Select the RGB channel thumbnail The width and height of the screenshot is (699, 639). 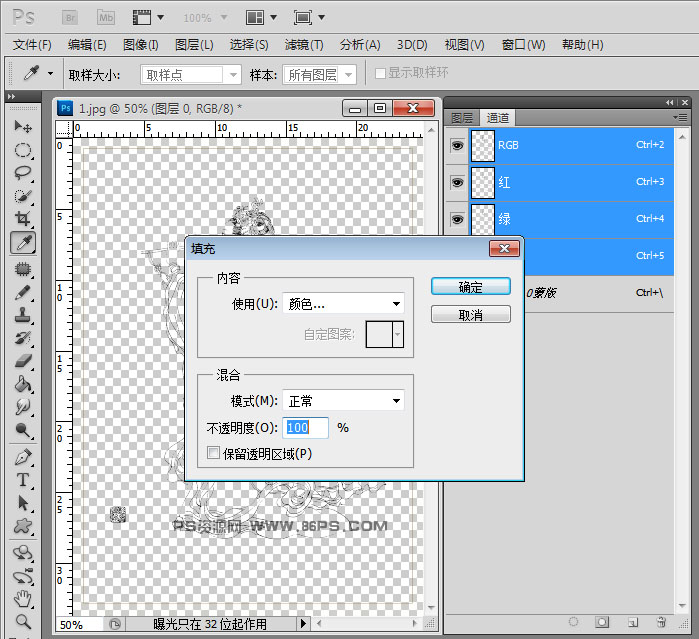483,145
